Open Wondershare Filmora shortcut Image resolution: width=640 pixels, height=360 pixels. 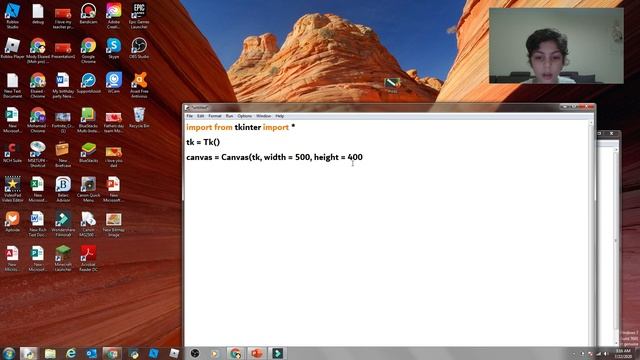[x=63, y=224]
